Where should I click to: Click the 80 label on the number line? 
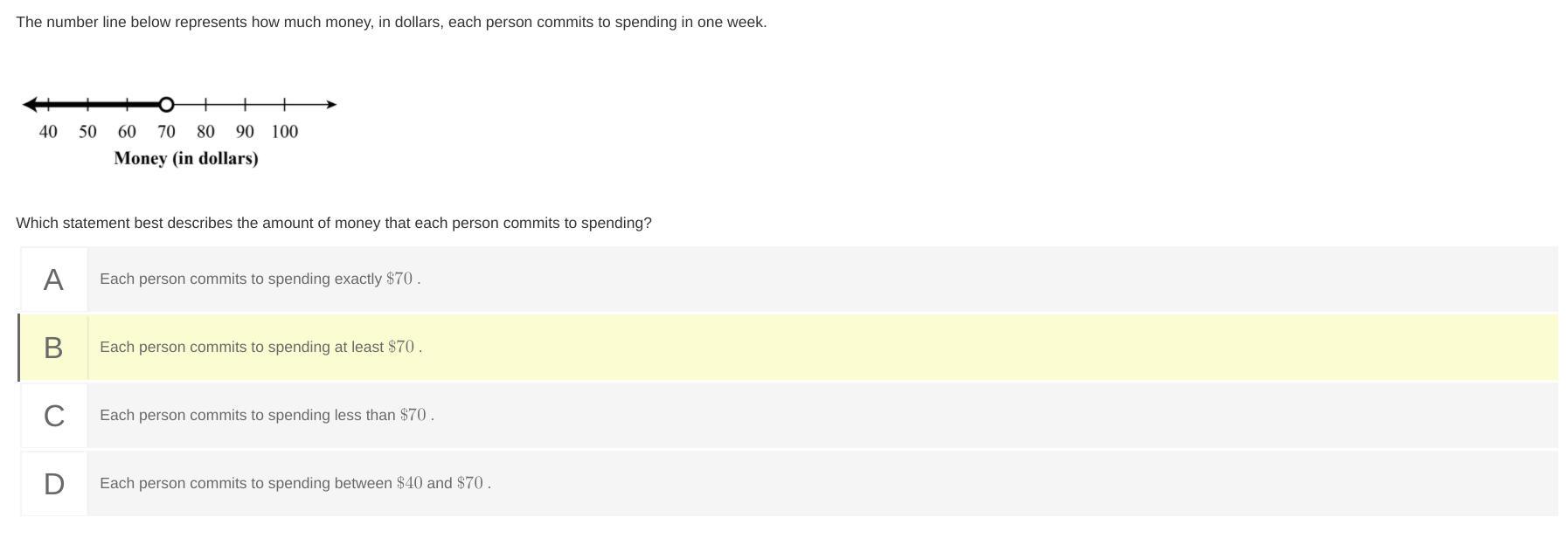pos(205,132)
